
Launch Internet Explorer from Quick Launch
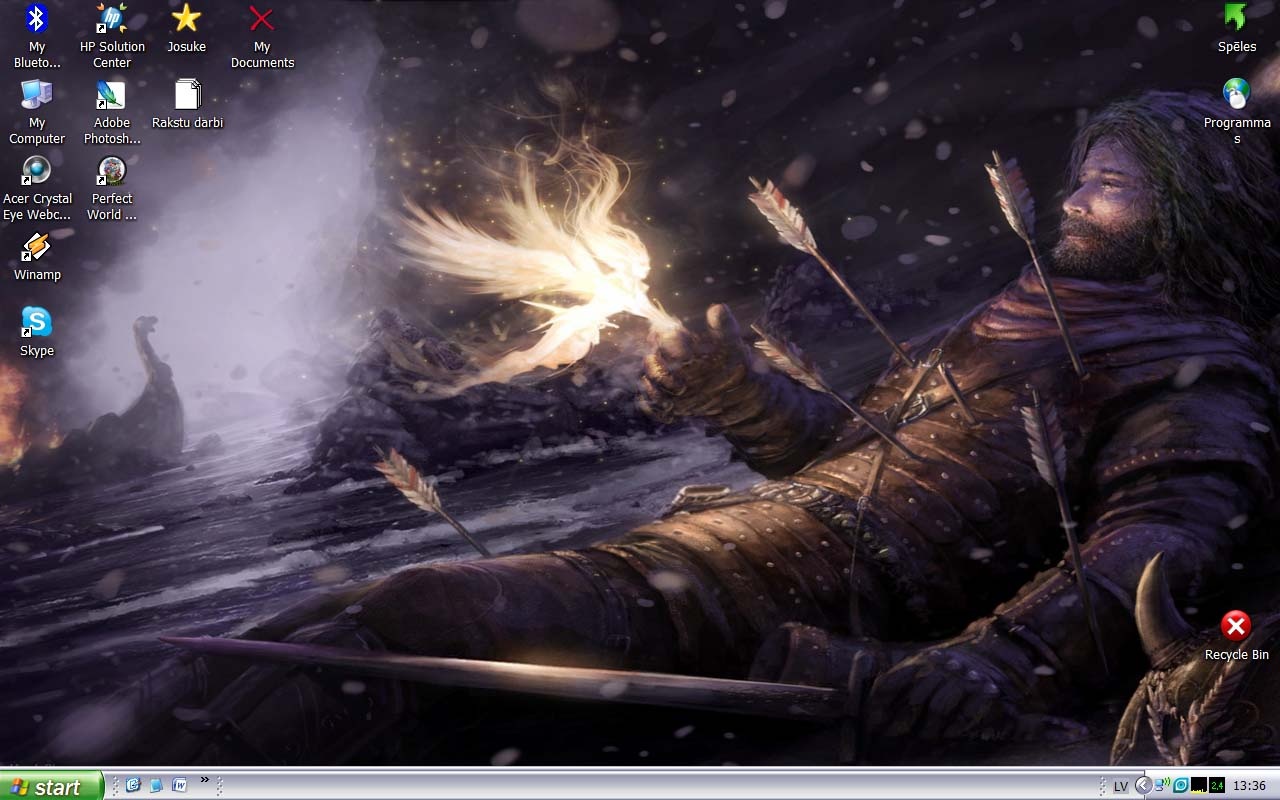(x=132, y=786)
